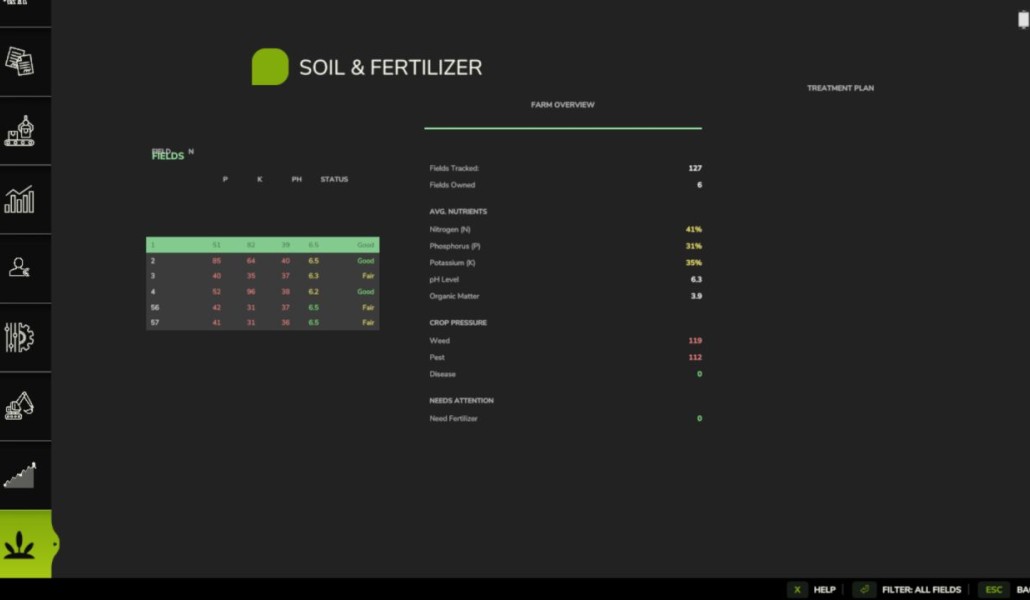The image size is (1030, 600).
Task: Click the SOIL & FERTILIZER title
Action: point(391,67)
